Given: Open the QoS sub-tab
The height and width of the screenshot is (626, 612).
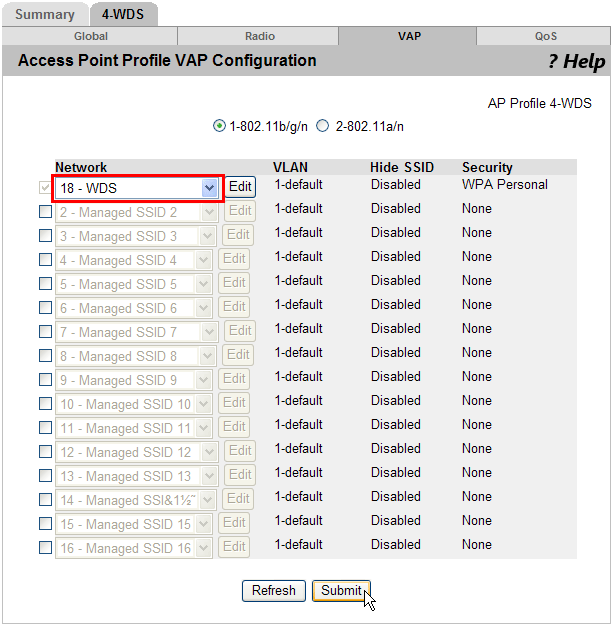Looking at the screenshot, I should pos(545,36).
